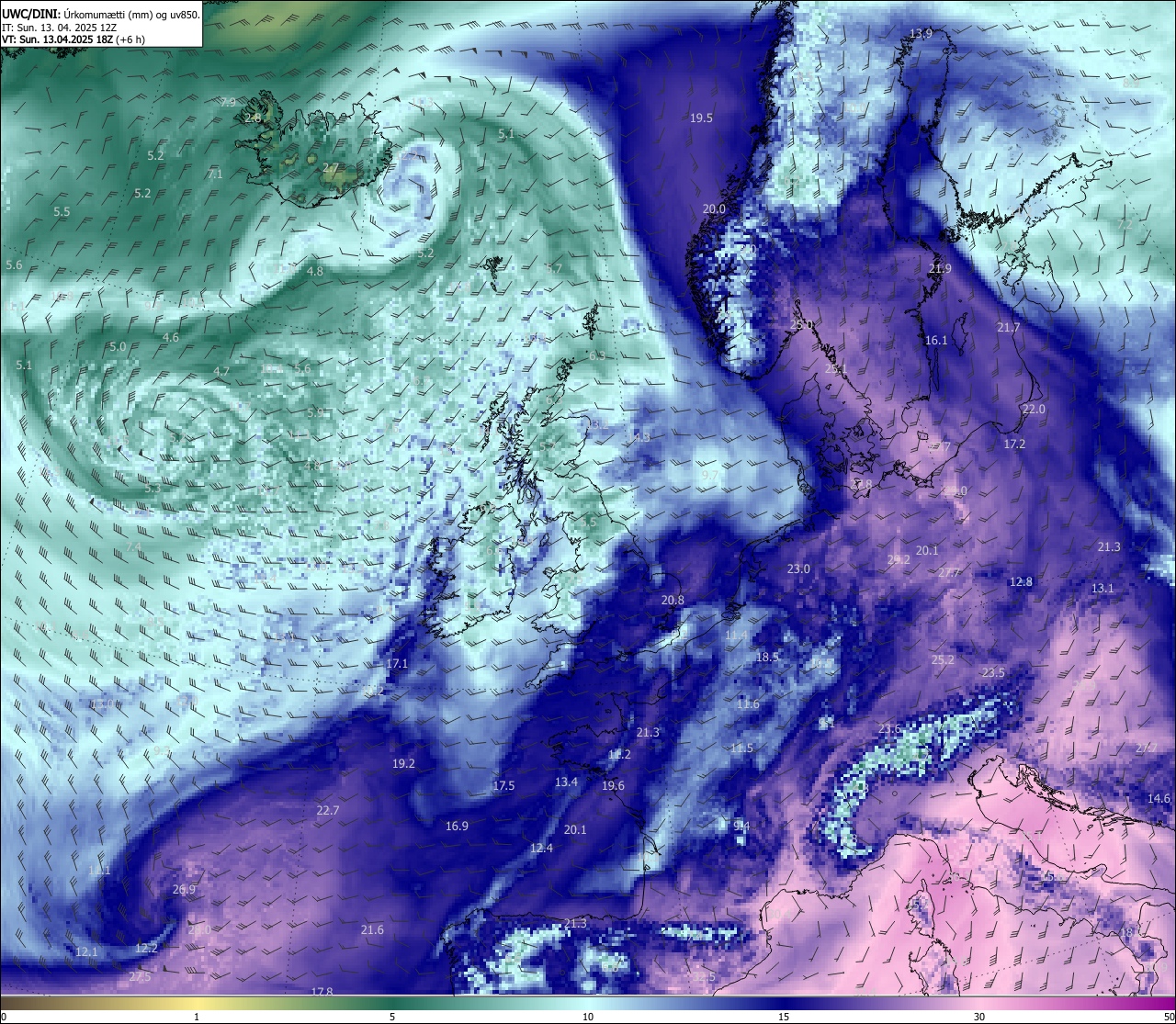The image size is (1176, 1024).
Task: Click the 18.5 value over the Low Countries
Action: (767, 657)
